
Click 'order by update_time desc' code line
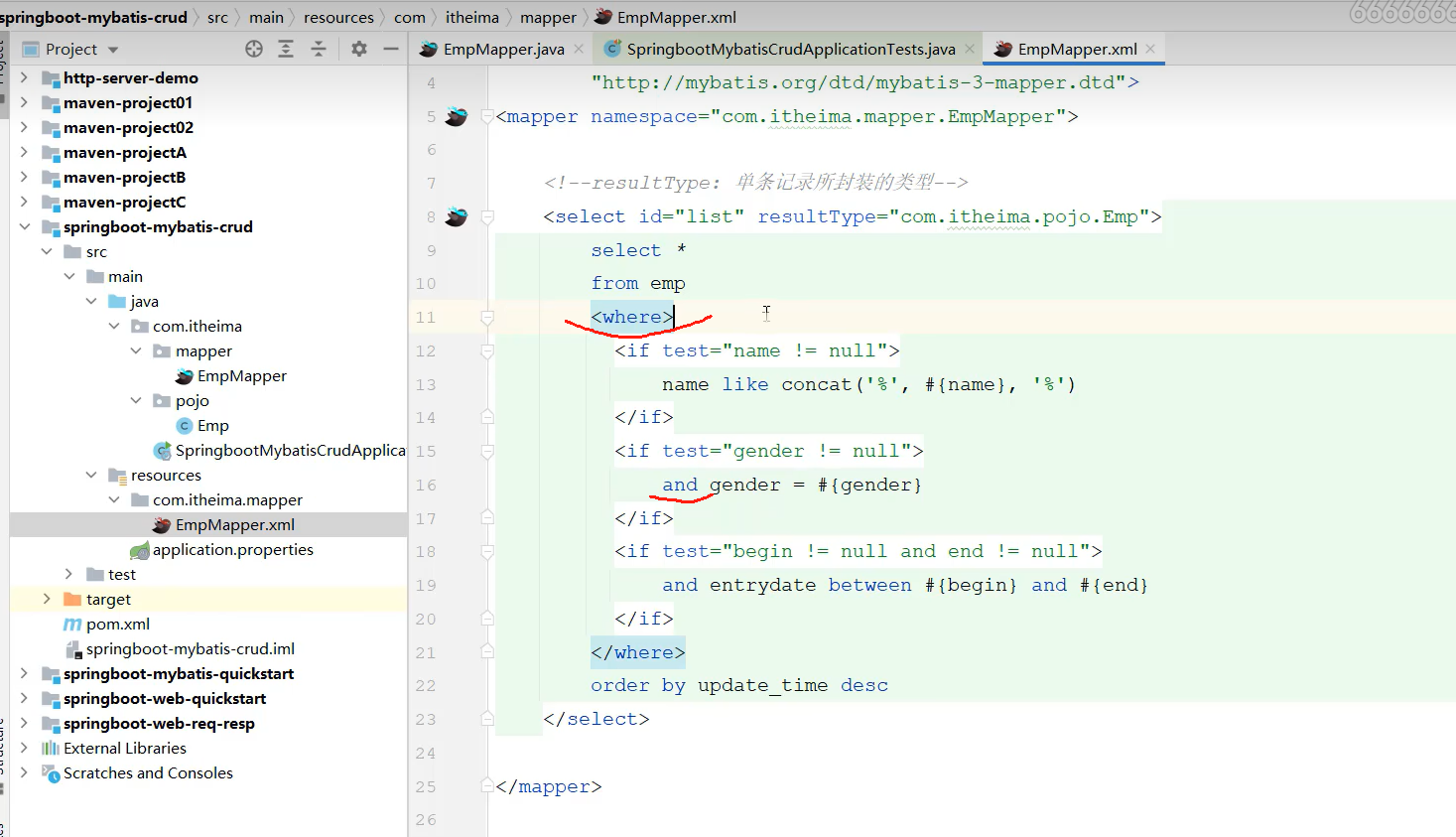coord(739,685)
